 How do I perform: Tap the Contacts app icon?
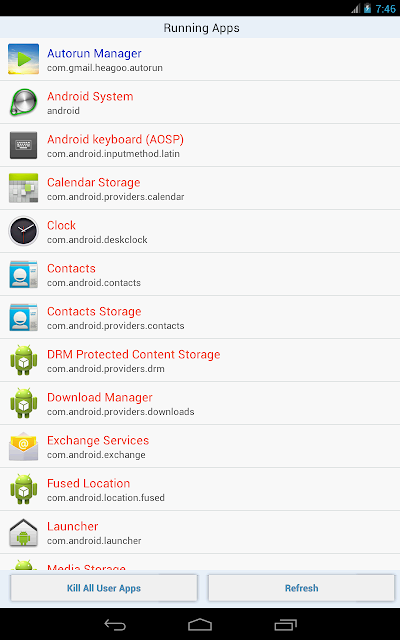pos(23,274)
